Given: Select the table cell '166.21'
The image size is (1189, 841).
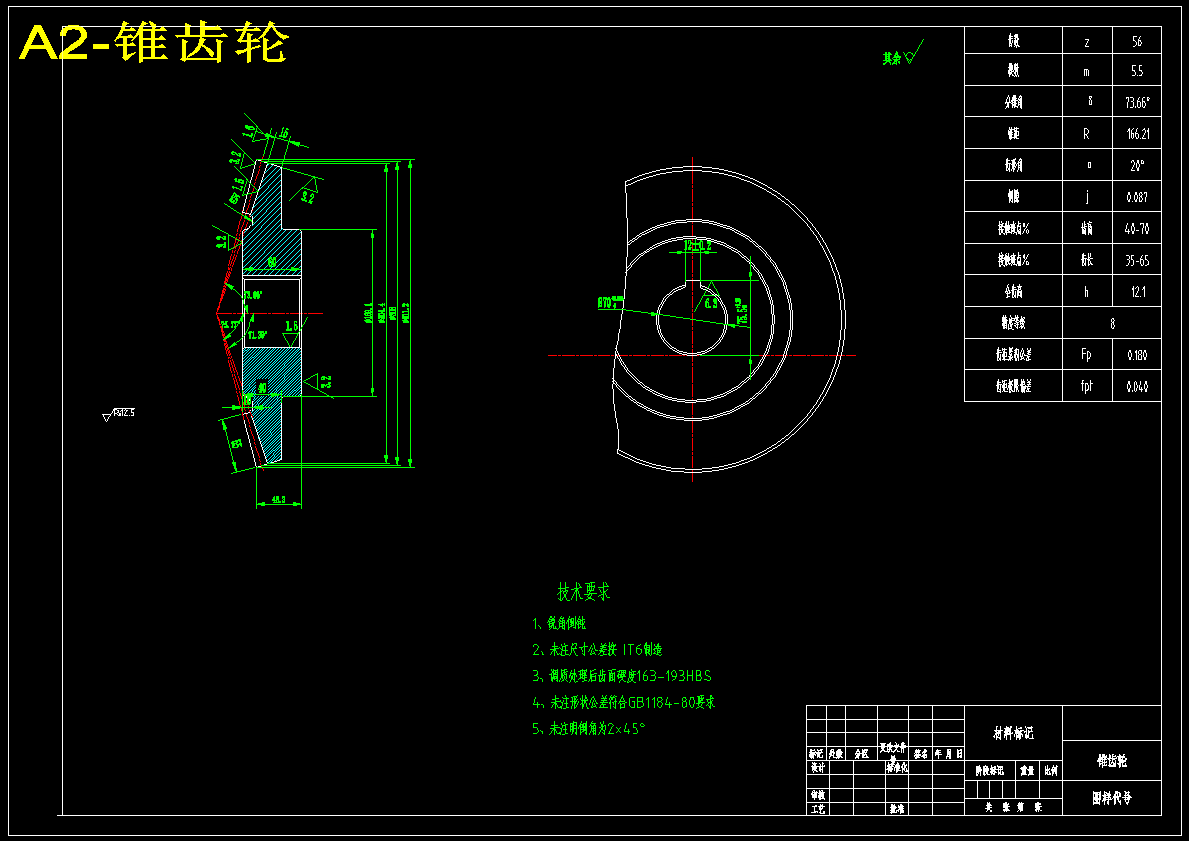Looking at the screenshot, I should pyautogui.click(x=1137, y=134).
